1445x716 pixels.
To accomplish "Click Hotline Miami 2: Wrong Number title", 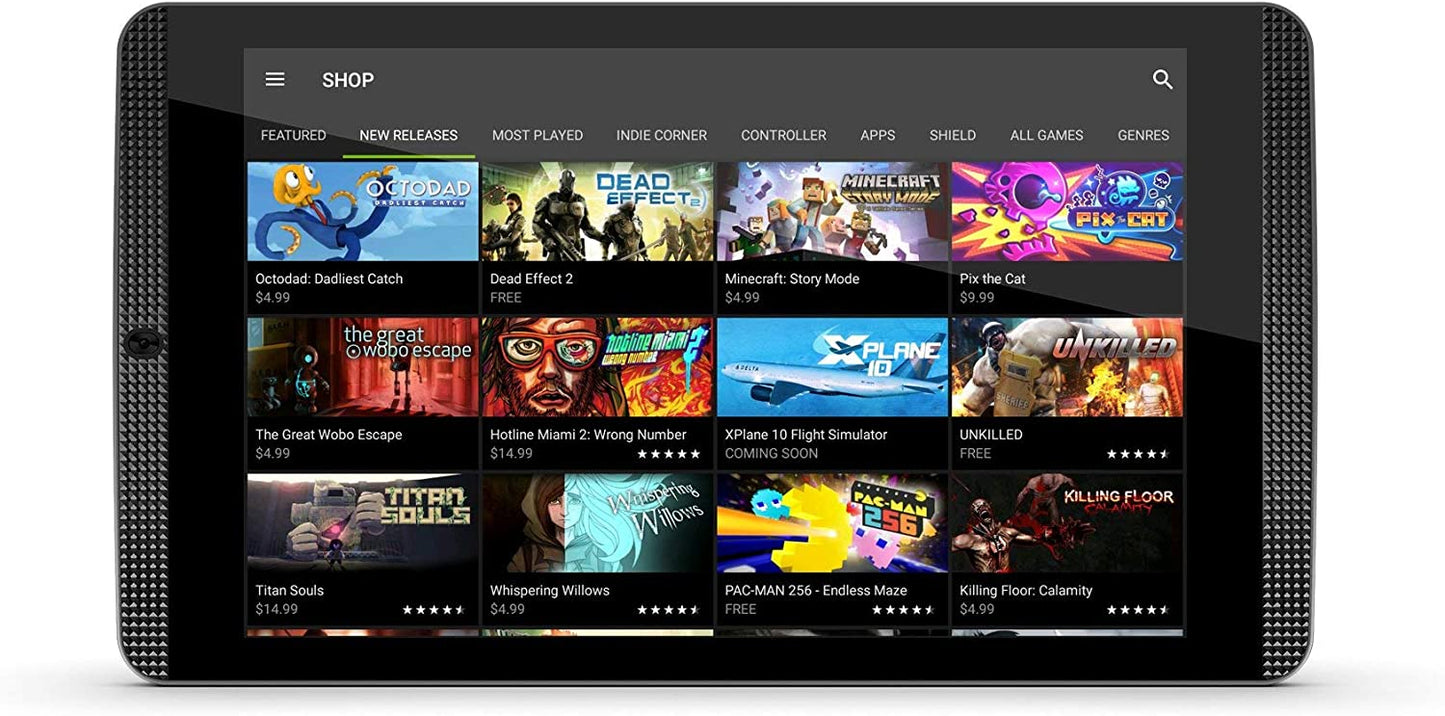I will (588, 435).
